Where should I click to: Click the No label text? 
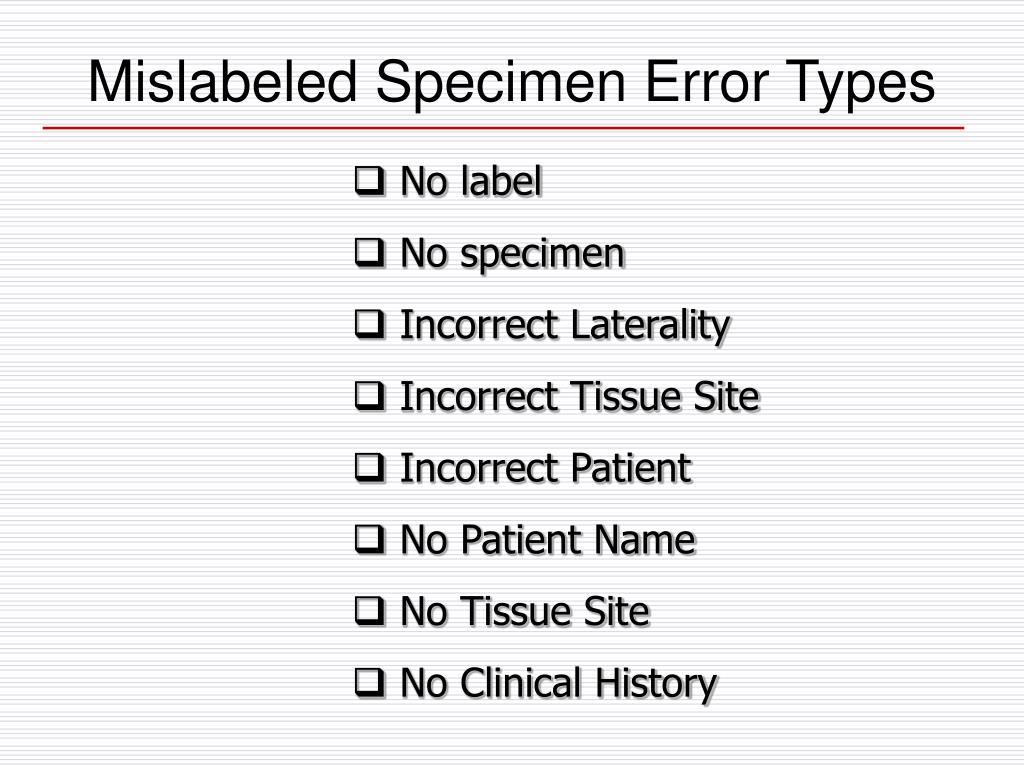(472, 182)
